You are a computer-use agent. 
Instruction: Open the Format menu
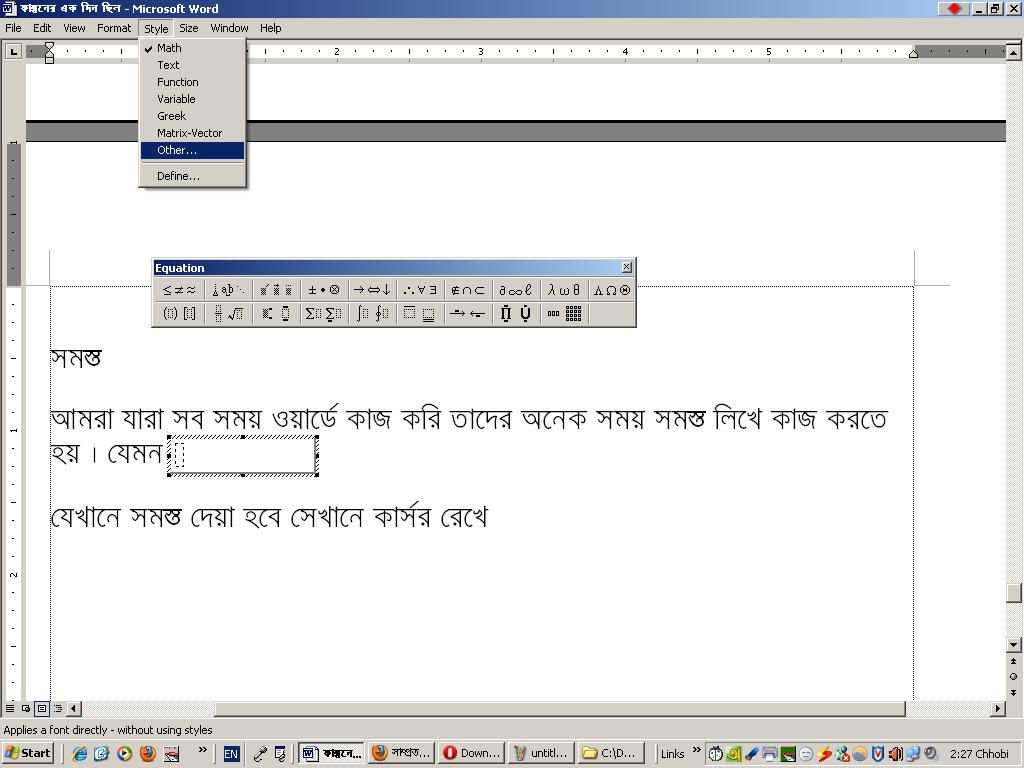(114, 28)
